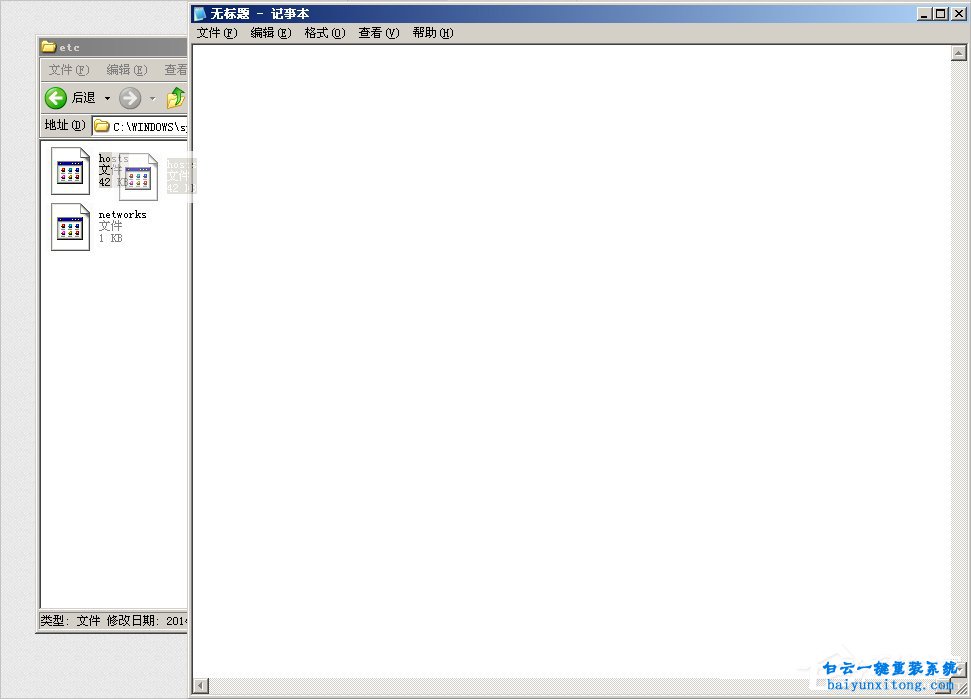Open the 查看(V) menu in Notepad
Viewport: 971px width, 699px height.
point(378,33)
